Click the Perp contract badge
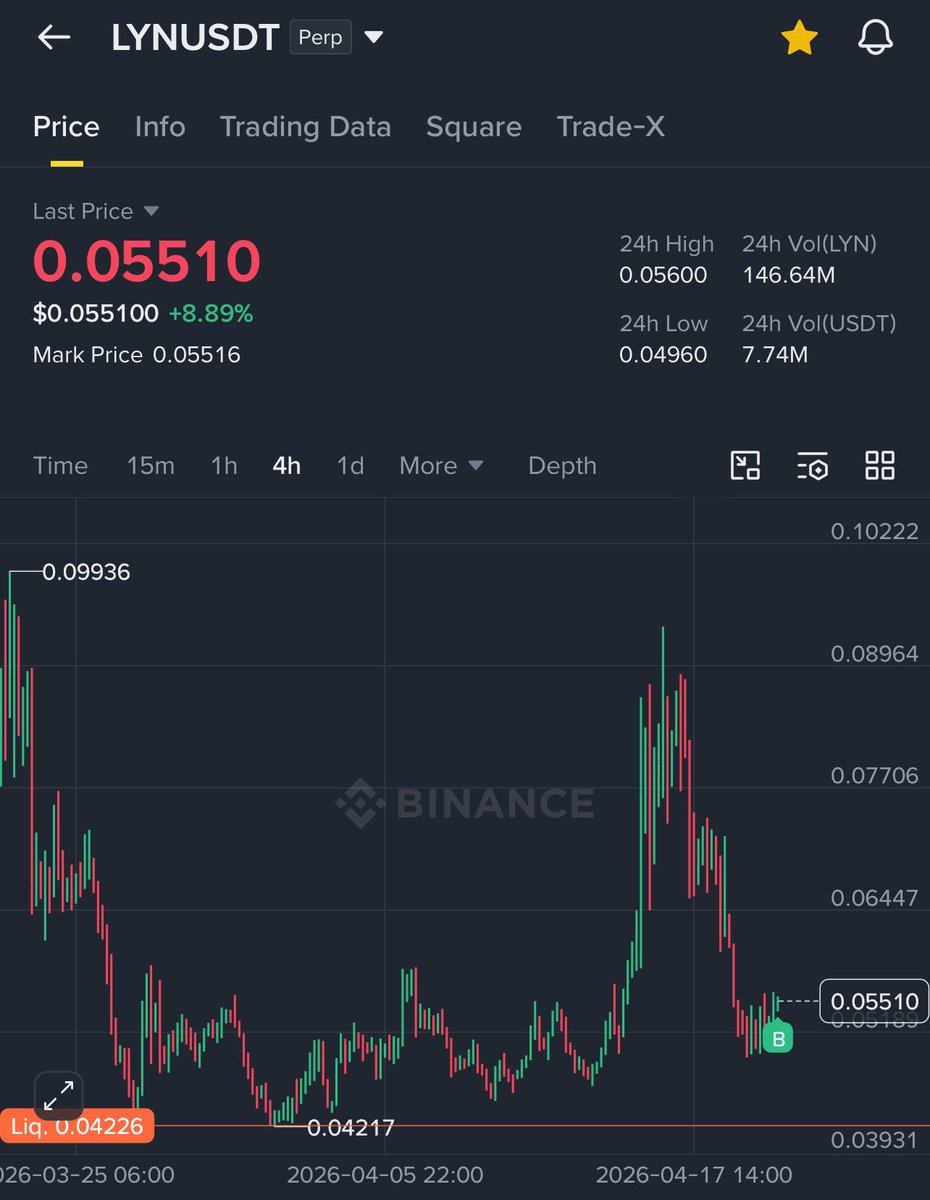The width and height of the screenshot is (930, 1200). tap(321, 38)
